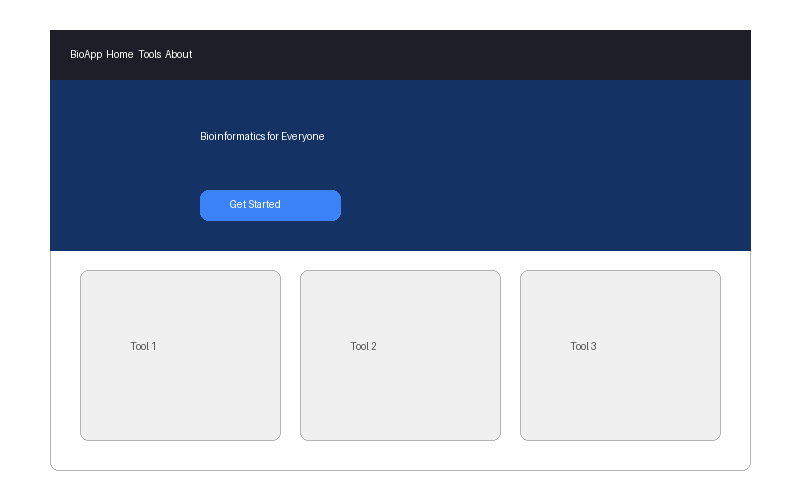Click the 'Get Started' text inside button
The height and width of the screenshot is (500, 800).
[x=255, y=205]
